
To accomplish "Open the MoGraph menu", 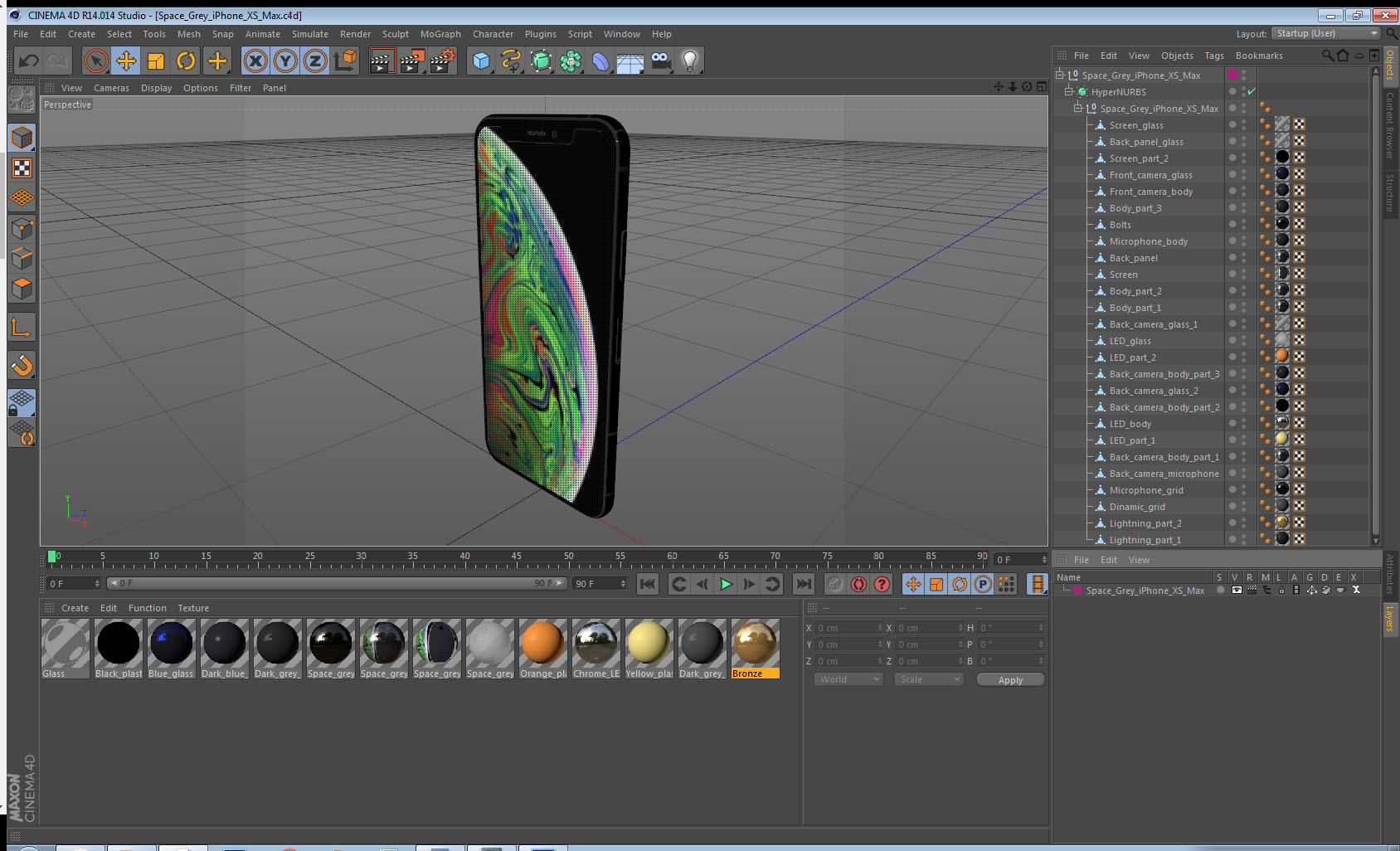I will point(440,34).
